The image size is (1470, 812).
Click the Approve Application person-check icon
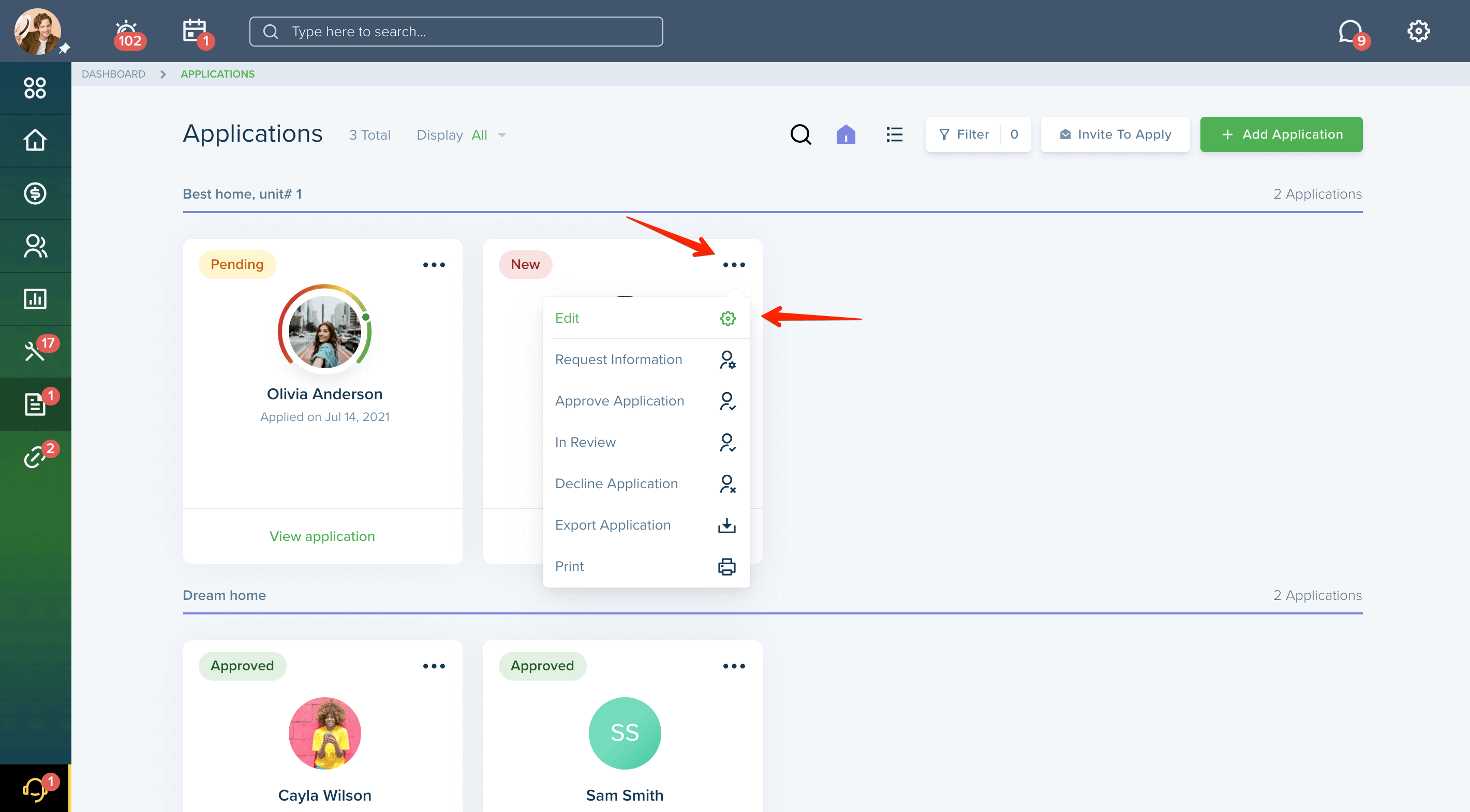coord(727,401)
